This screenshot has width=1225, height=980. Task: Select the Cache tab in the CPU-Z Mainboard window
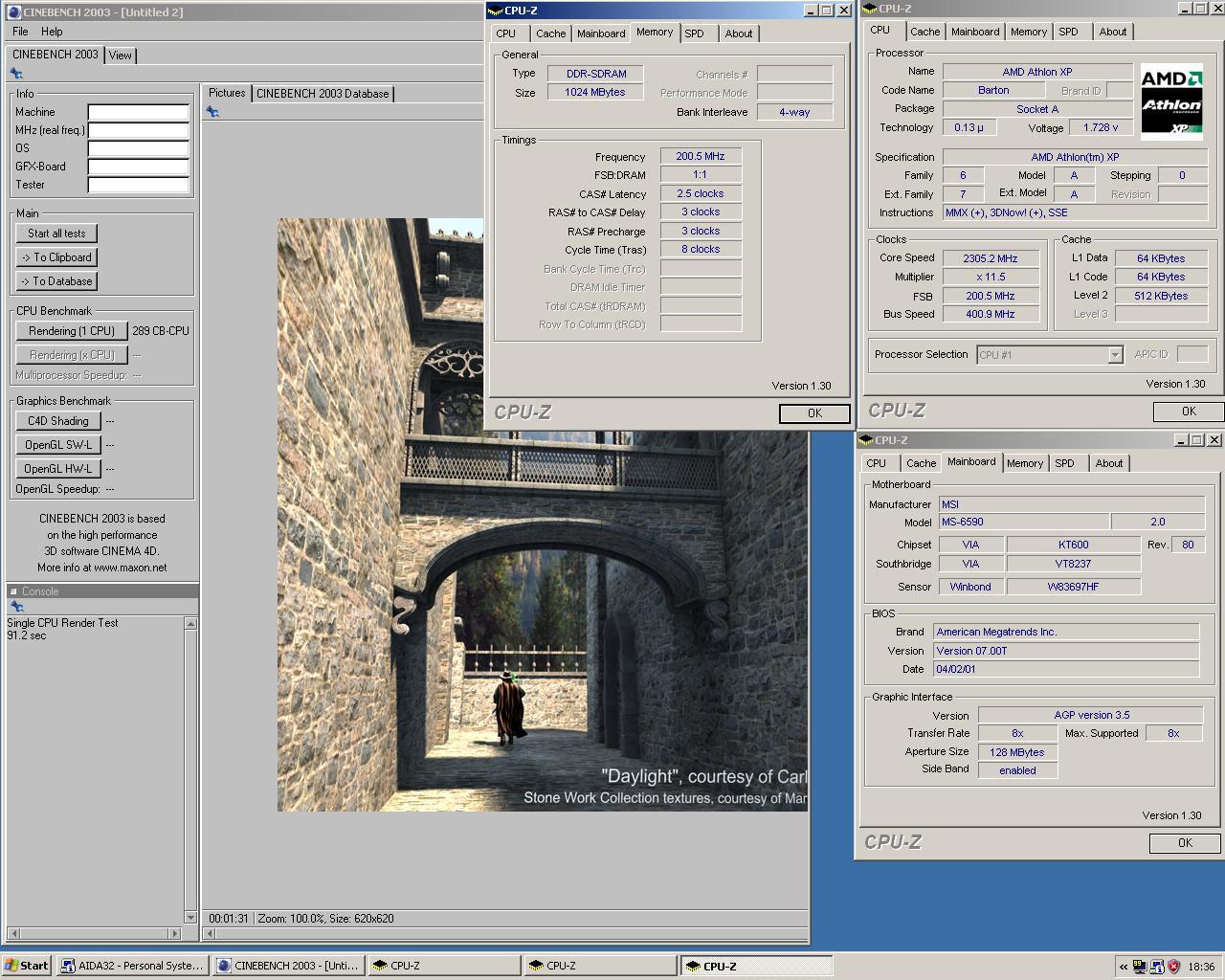921,463
